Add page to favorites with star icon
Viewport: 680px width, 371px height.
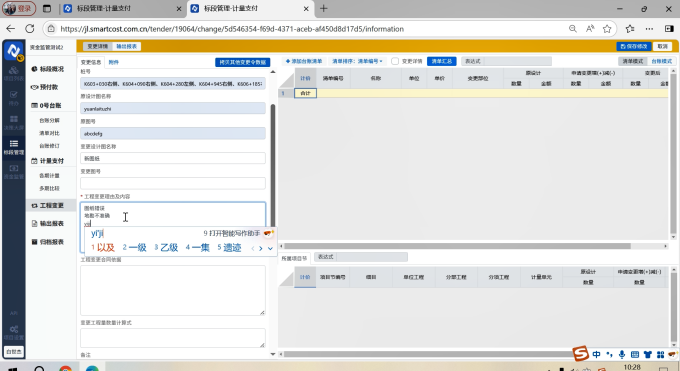tap(607, 29)
